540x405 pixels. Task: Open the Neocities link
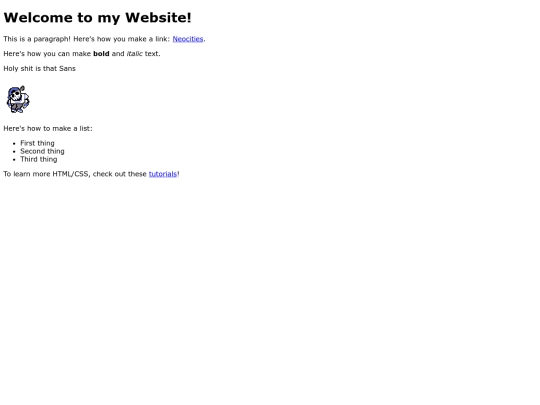coord(188,39)
